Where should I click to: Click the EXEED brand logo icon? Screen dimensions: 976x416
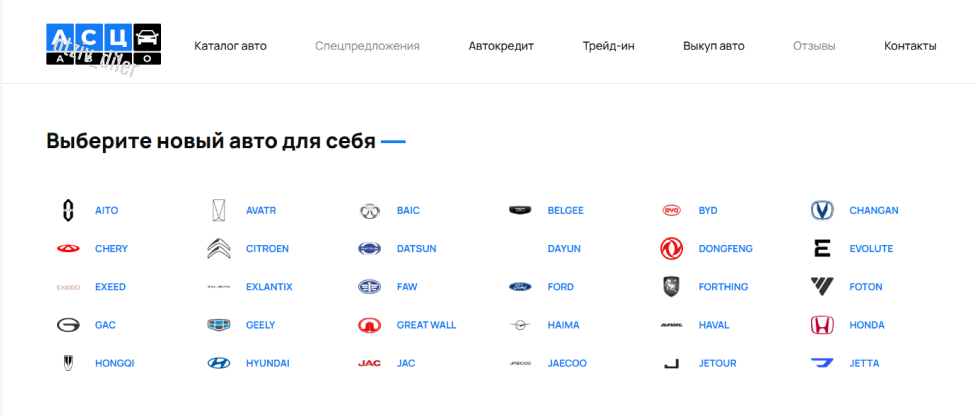click(68, 287)
